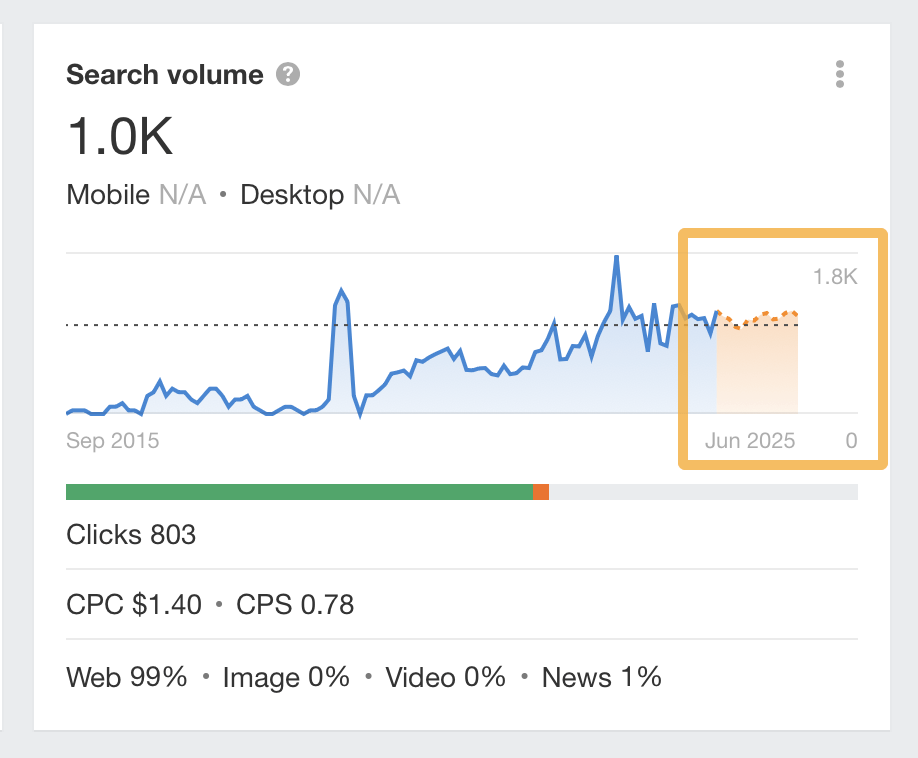This screenshot has width=918, height=758.
Task: Select the Jun 2025 date label
Action: pos(749,440)
